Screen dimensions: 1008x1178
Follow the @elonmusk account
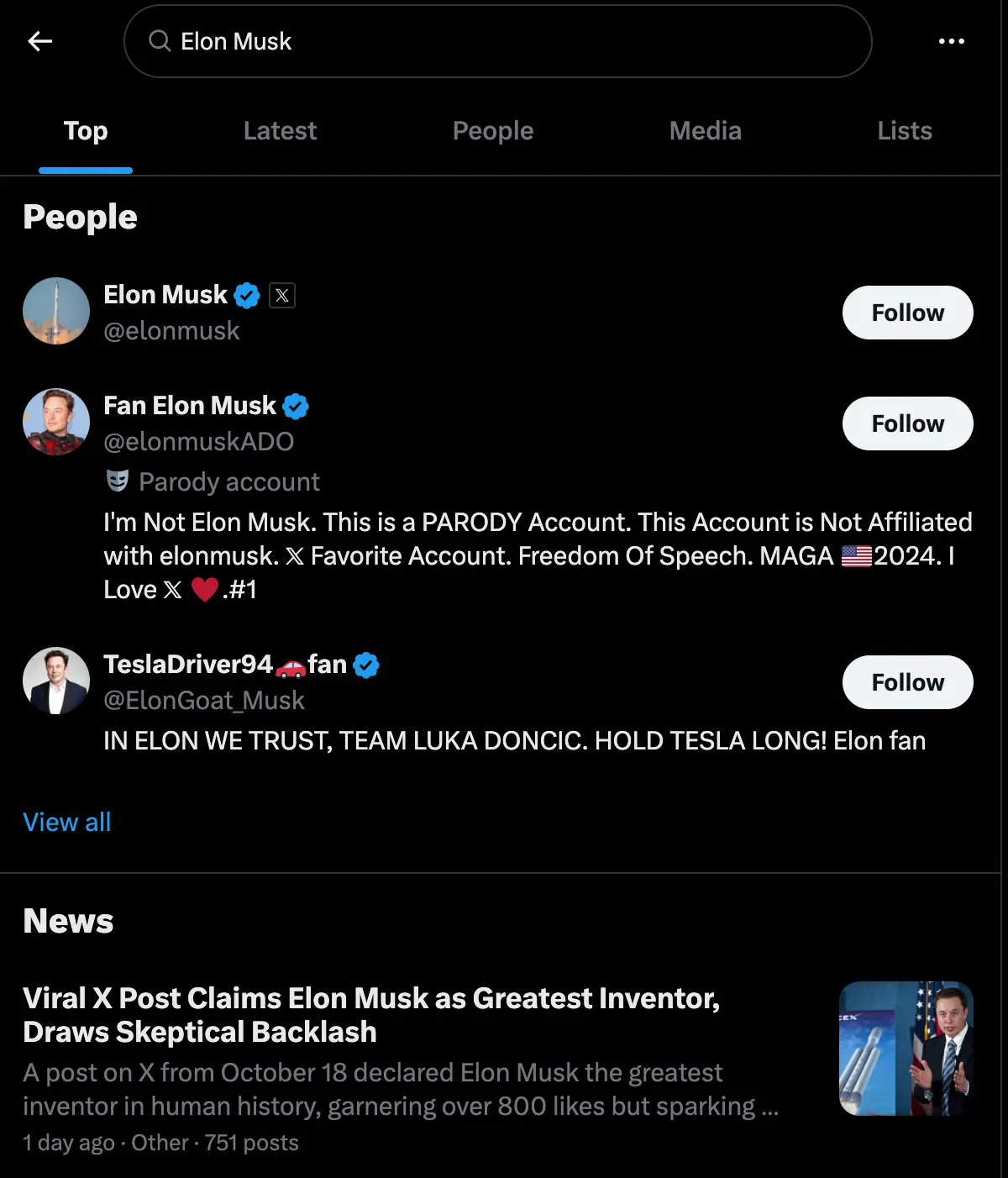(x=907, y=313)
